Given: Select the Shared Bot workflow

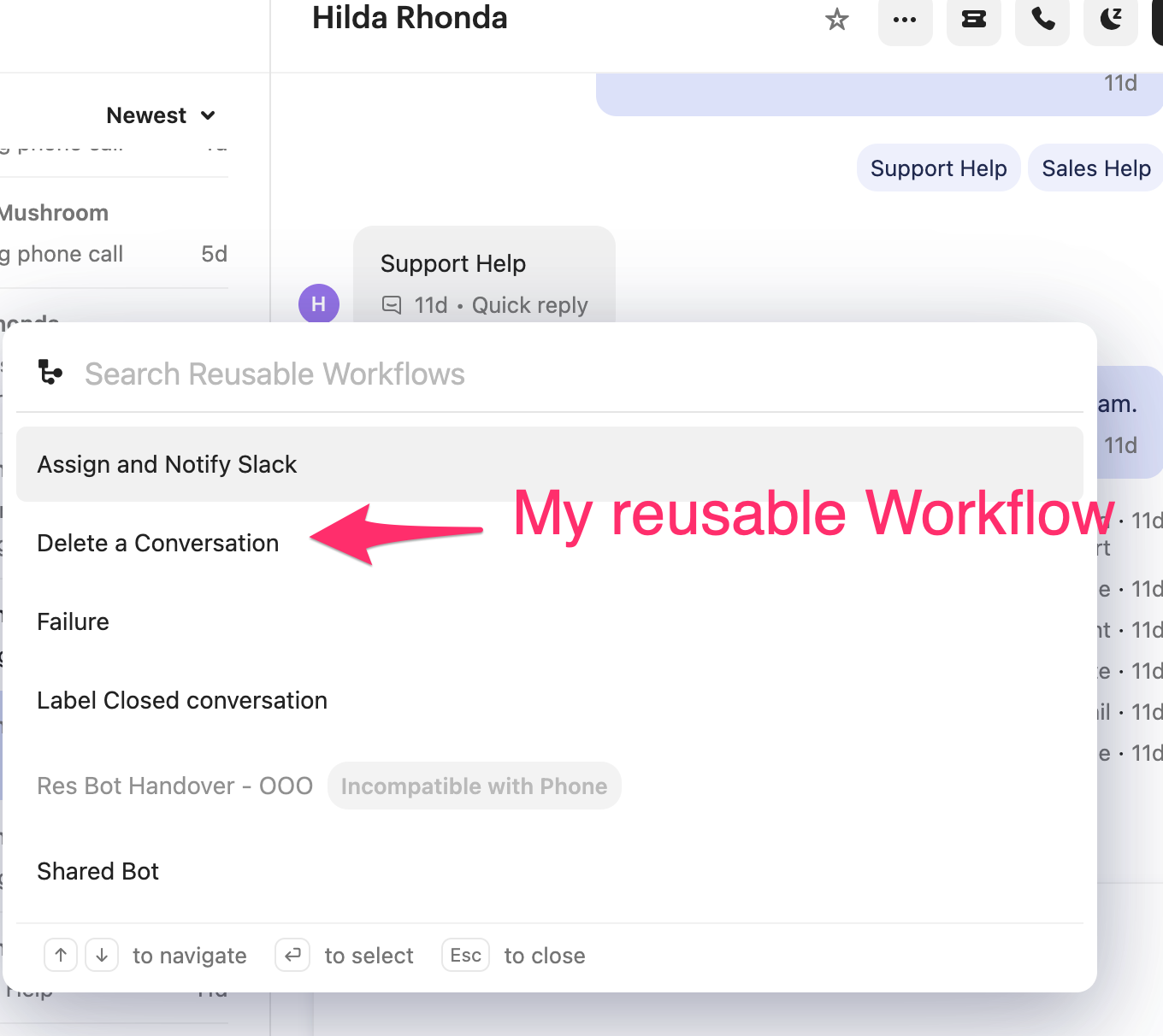Looking at the screenshot, I should [x=550, y=871].
